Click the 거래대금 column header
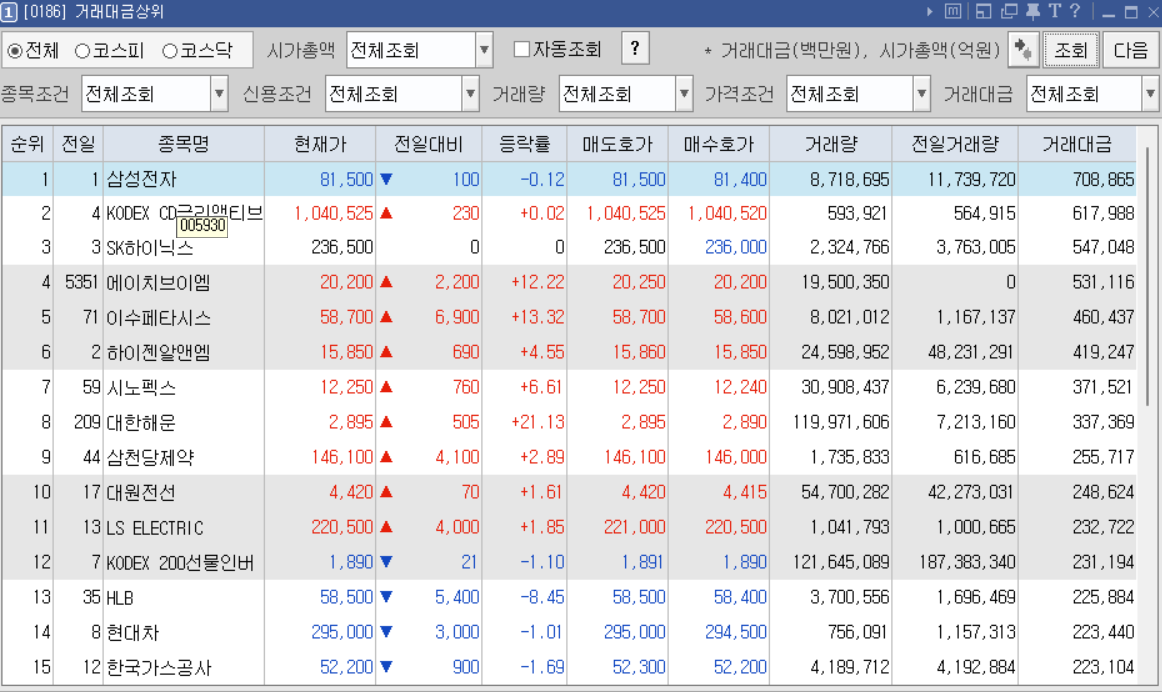The width and height of the screenshot is (1162, 692). pos(1078,144)
